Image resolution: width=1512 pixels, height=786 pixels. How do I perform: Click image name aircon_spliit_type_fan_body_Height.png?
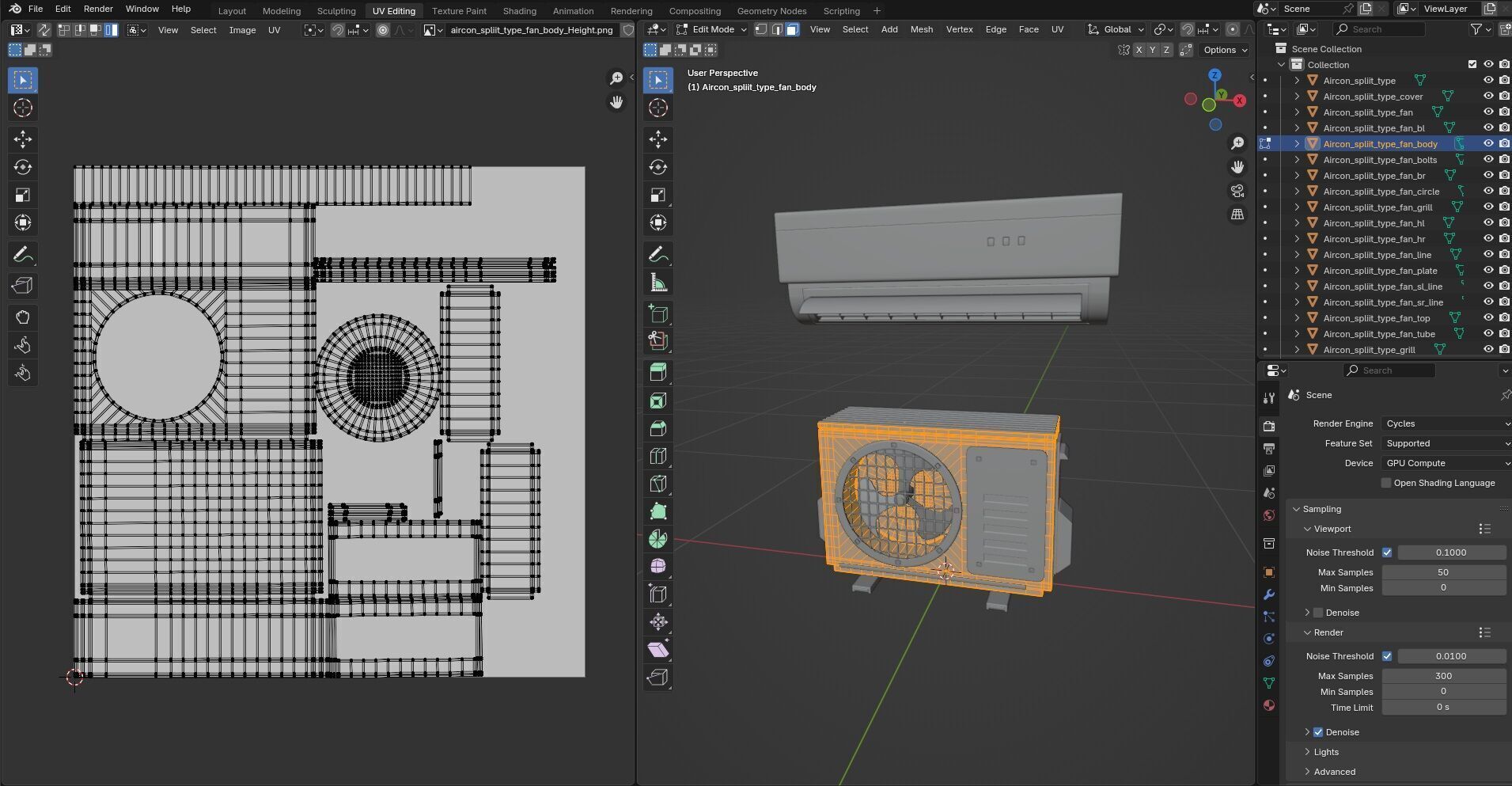pyautogui.click(x=532, y=30)
